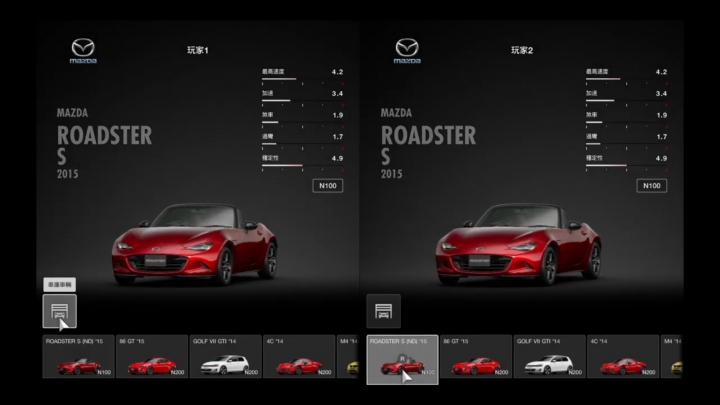Click Player 2 top speed bar 4.2

tap(626, 79)
